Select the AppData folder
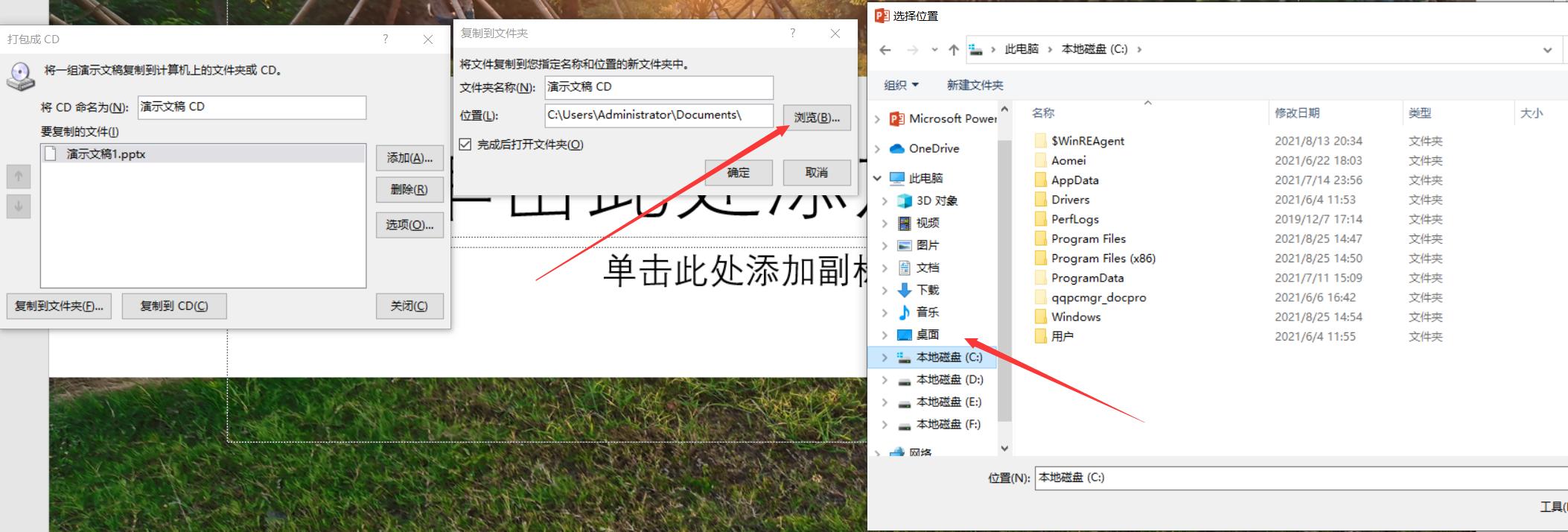 [1074, 180]
